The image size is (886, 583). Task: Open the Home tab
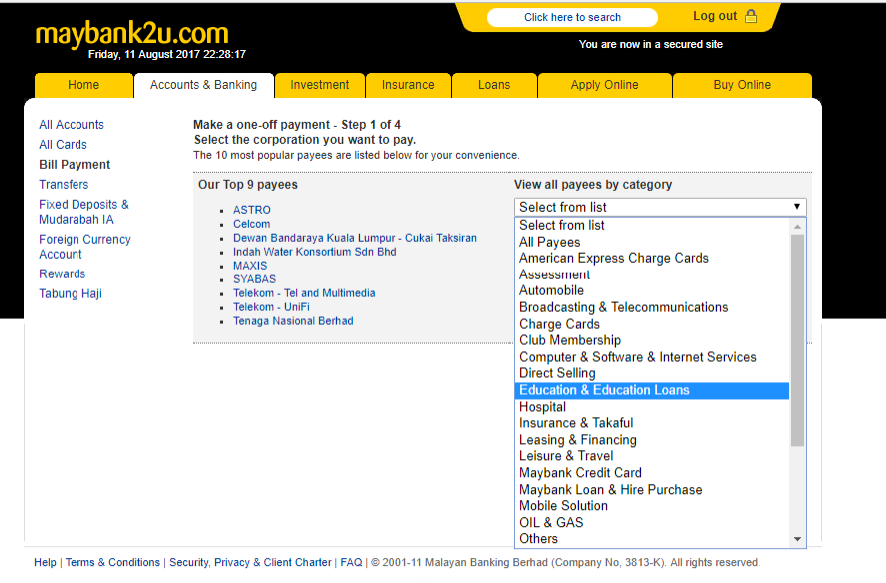tap(84, 85)
